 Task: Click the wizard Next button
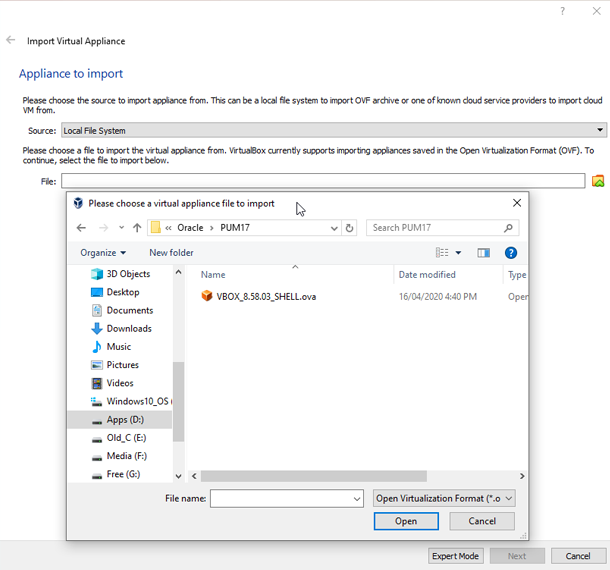(x=517, y=556)
